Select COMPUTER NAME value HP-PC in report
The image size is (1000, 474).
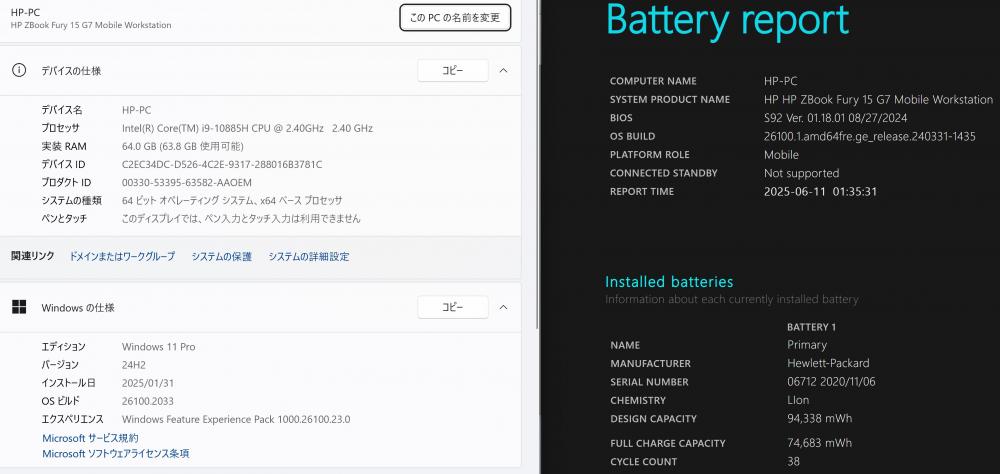(781, 81)
